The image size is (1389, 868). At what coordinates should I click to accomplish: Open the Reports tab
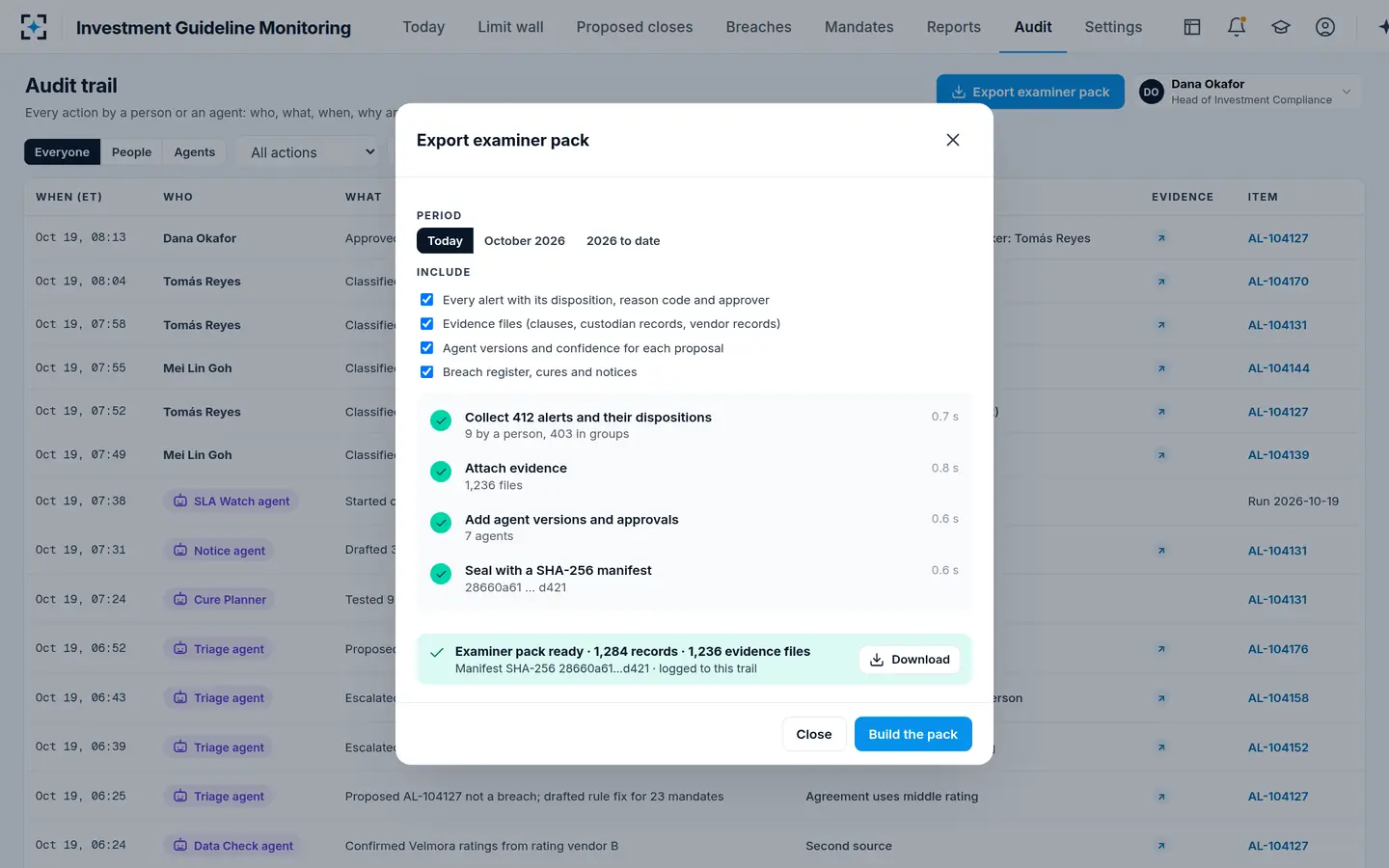click(953, 27)
